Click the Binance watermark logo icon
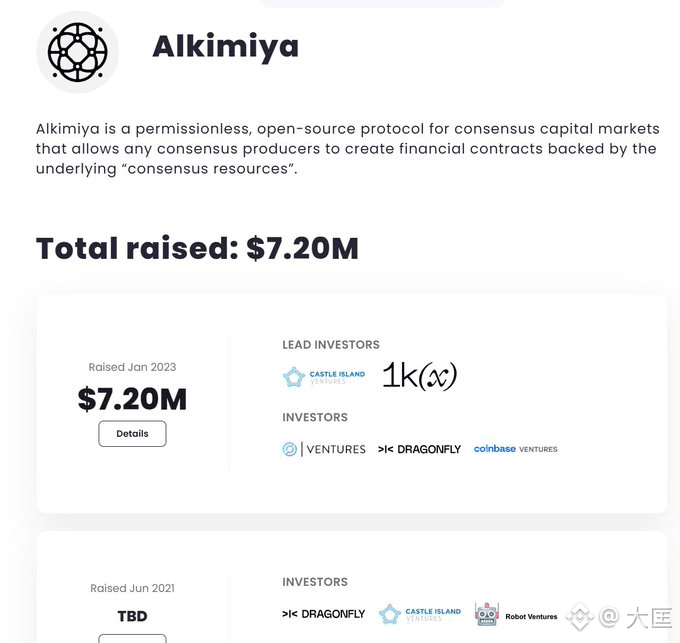Viewport: 680px width, 643px height. [580, 616]
